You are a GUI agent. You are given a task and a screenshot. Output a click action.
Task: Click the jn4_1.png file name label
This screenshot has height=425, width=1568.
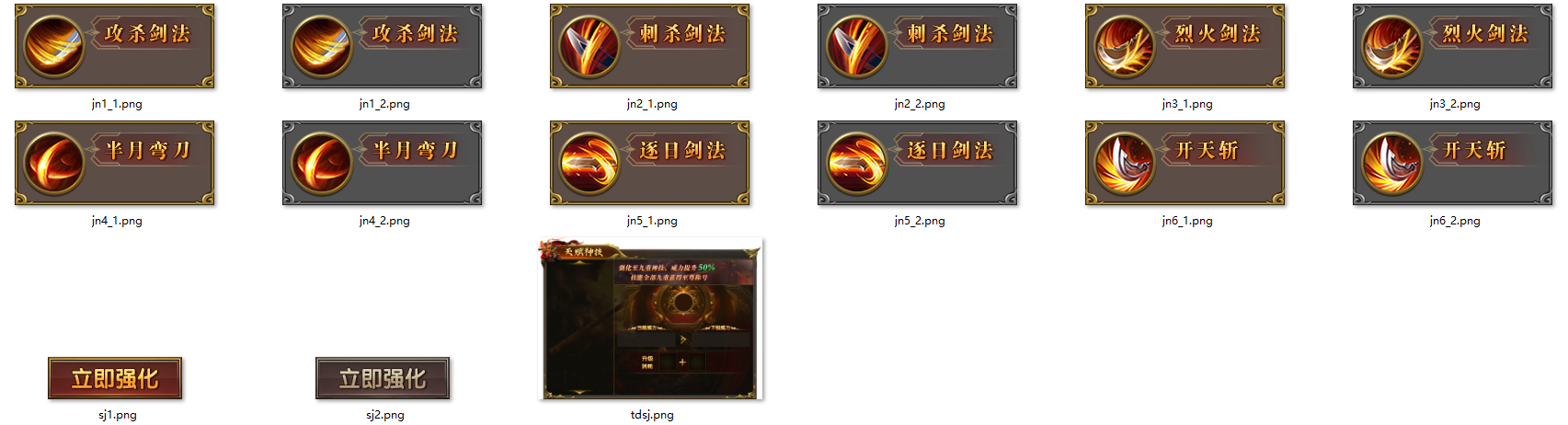[117, 221]
